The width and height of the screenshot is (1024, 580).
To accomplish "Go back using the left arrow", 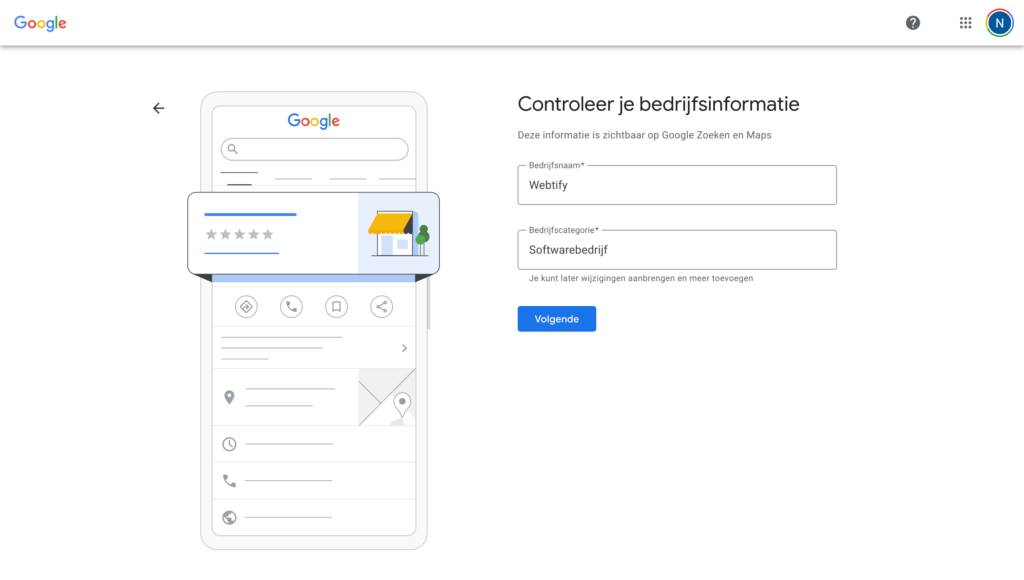I will 159,108.
